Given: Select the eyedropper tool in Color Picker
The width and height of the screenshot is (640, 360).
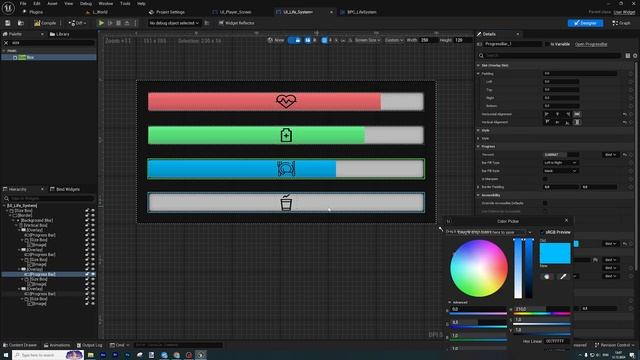Looking at the screenshot, I should pos(563,276).
